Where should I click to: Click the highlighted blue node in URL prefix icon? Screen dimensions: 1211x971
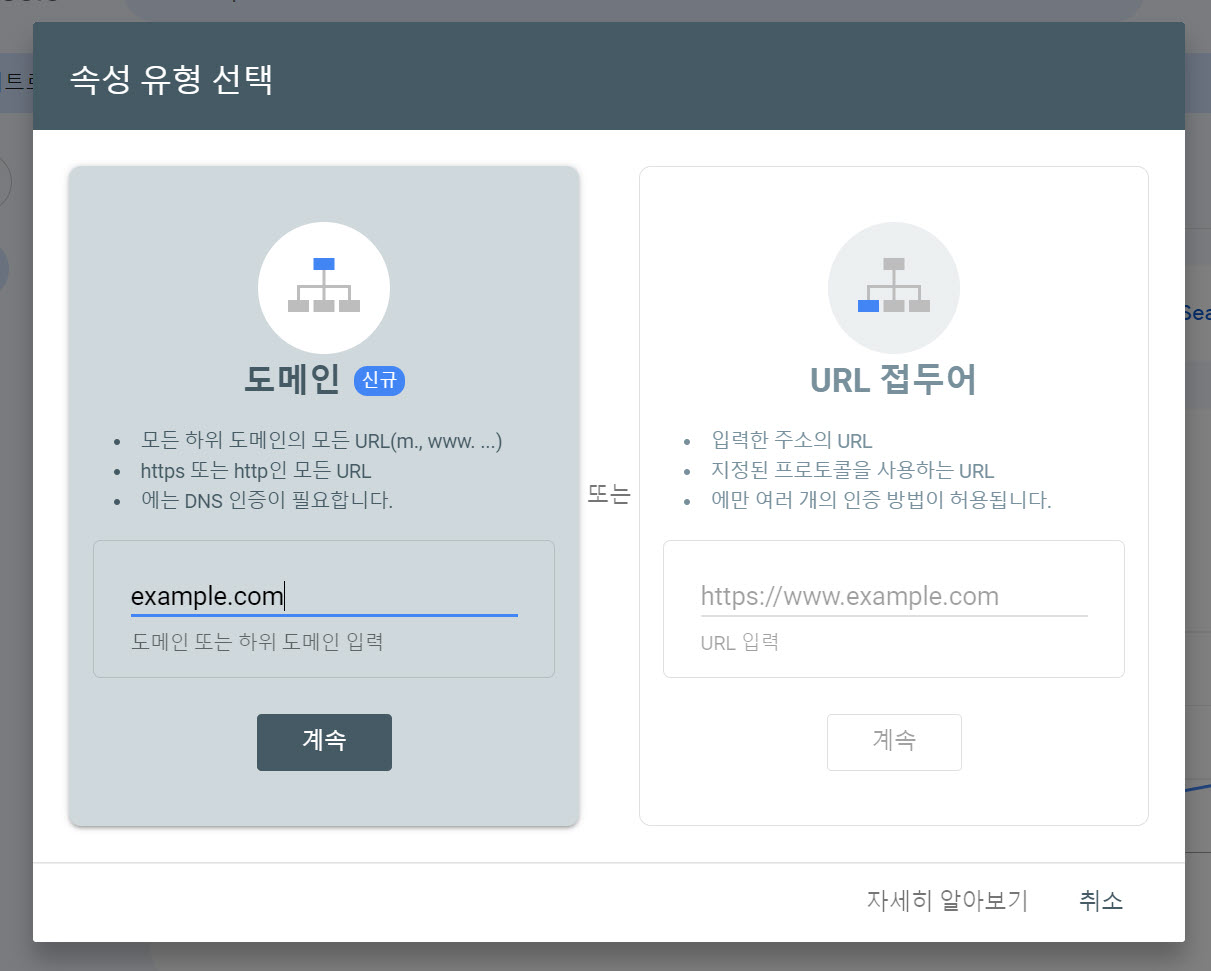pyautogui.click(x=868, y=308)
